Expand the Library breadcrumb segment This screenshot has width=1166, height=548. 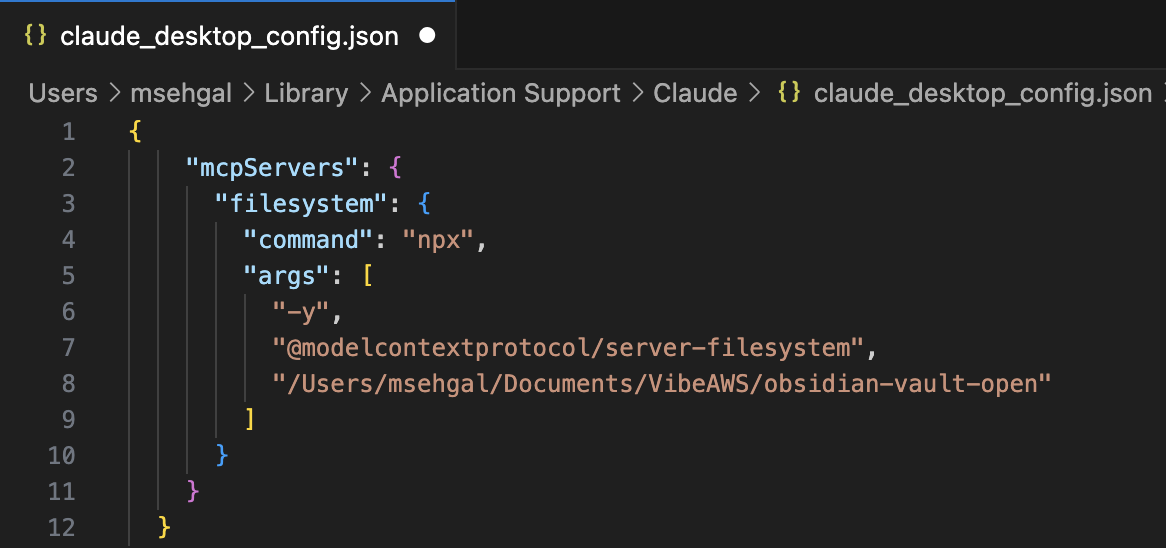point(306,94)
